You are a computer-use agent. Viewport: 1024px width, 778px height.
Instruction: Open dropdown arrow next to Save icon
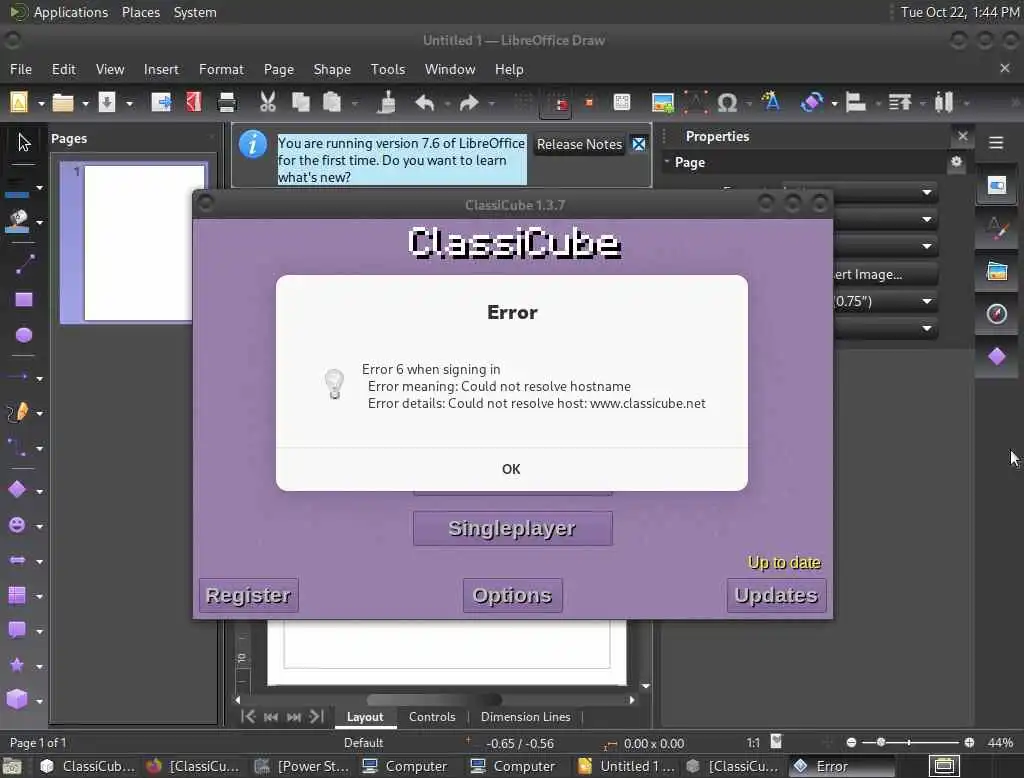pyautogui.click(x=129, y=103)
